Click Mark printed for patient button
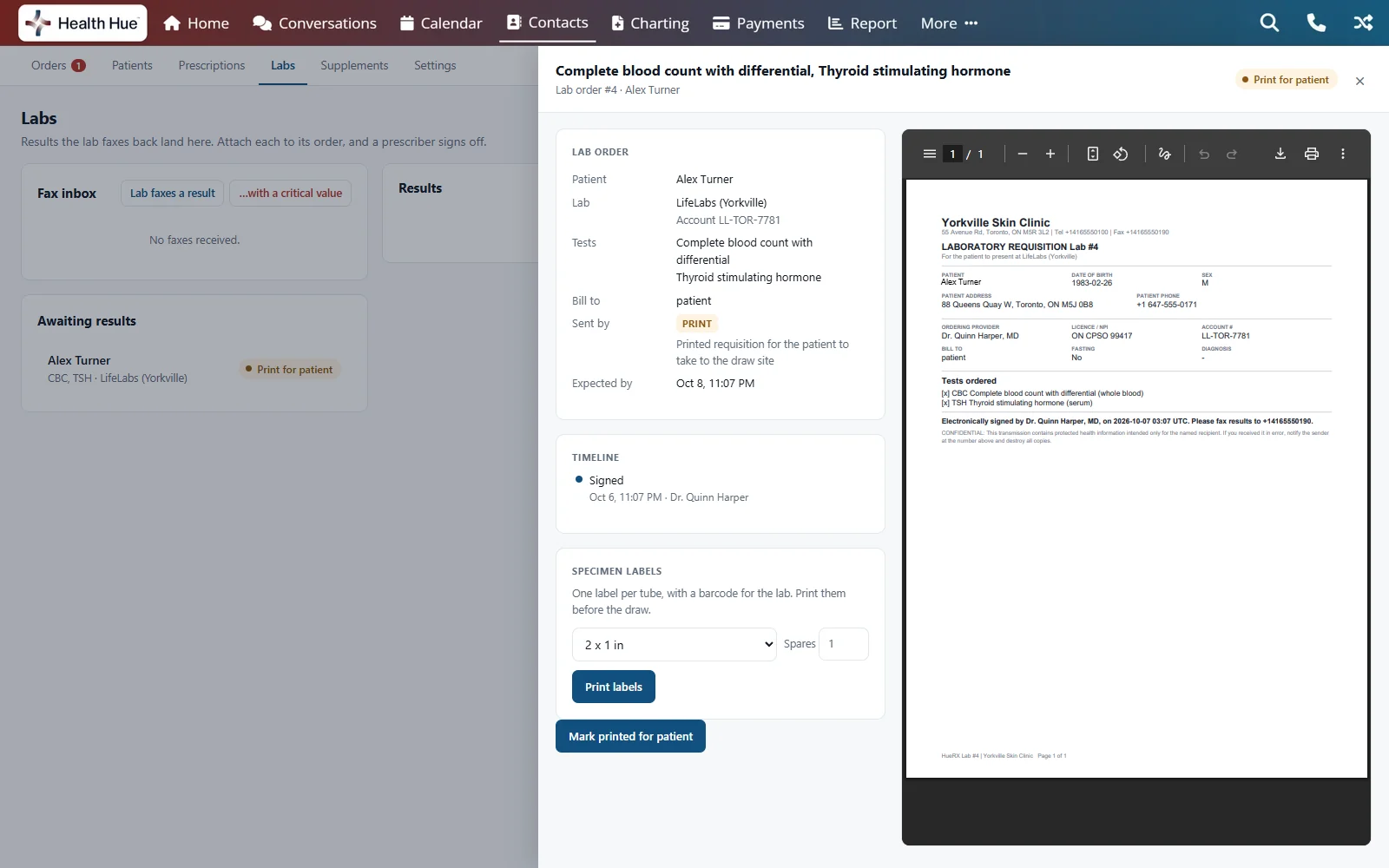 (630, 736)
